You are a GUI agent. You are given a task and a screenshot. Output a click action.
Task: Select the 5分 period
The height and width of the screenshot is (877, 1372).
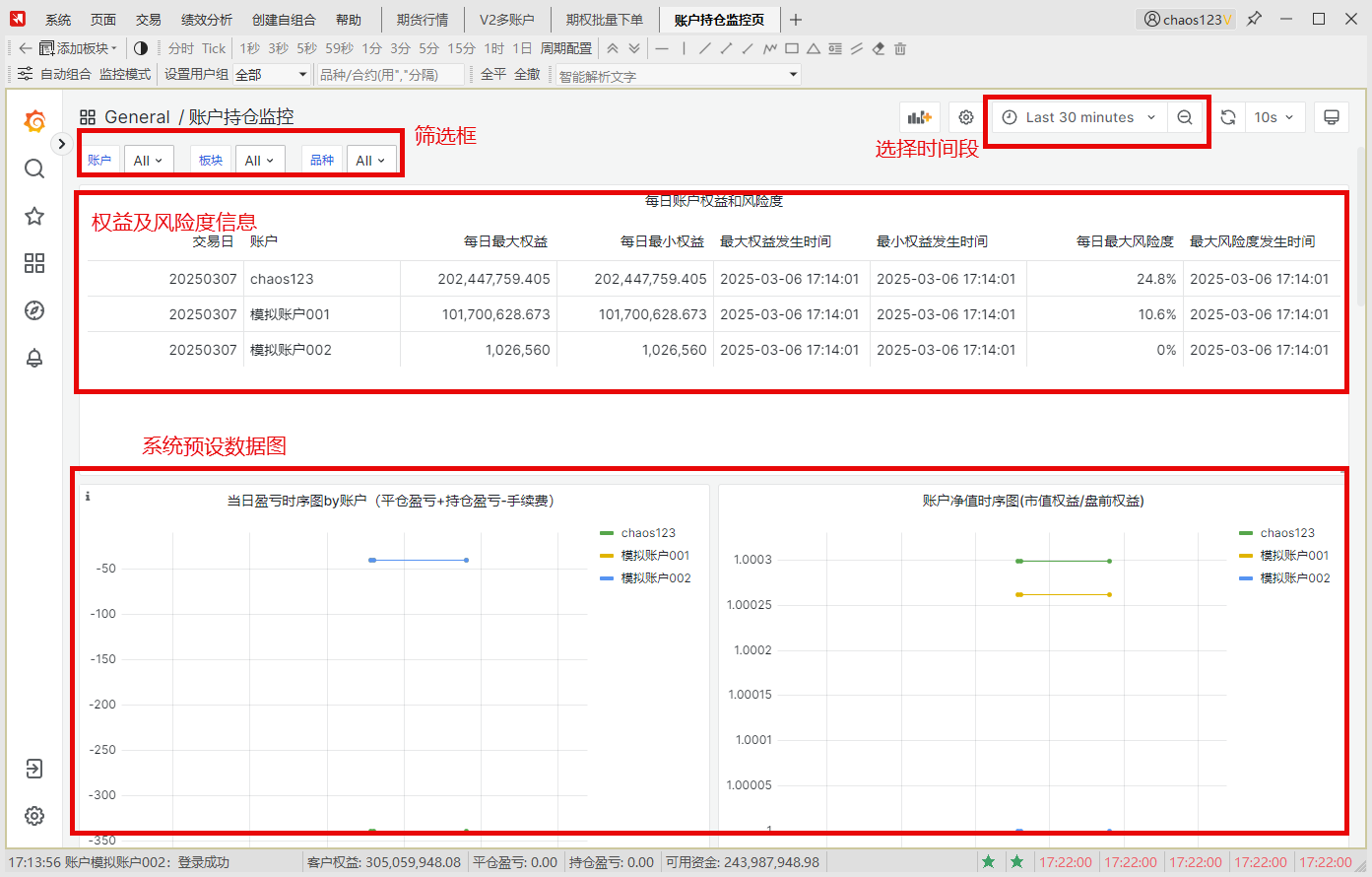point(429,48)
